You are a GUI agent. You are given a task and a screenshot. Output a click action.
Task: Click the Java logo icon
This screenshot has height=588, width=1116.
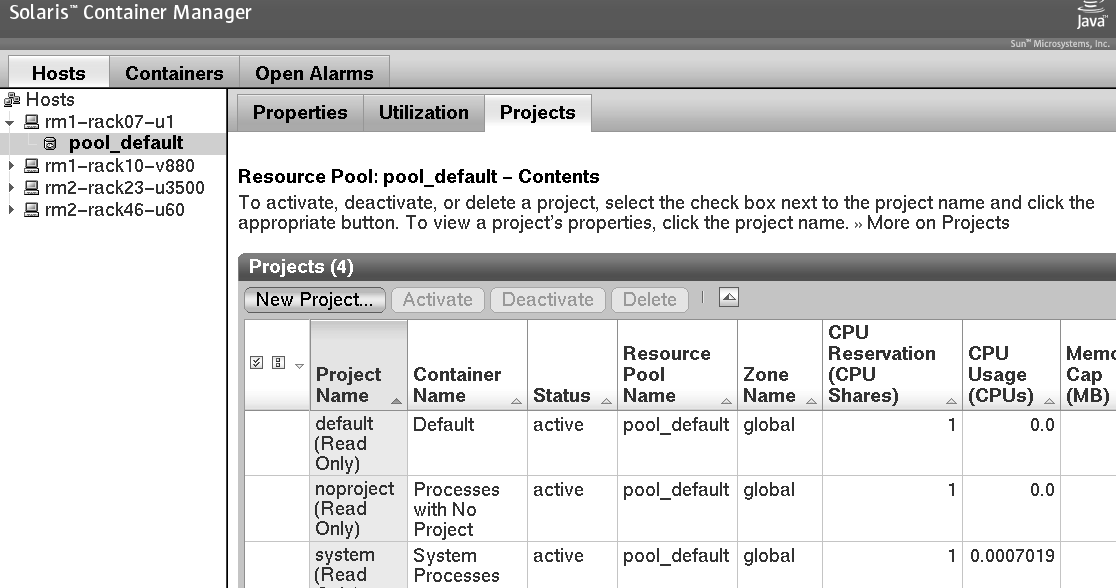pos(1091,14)
